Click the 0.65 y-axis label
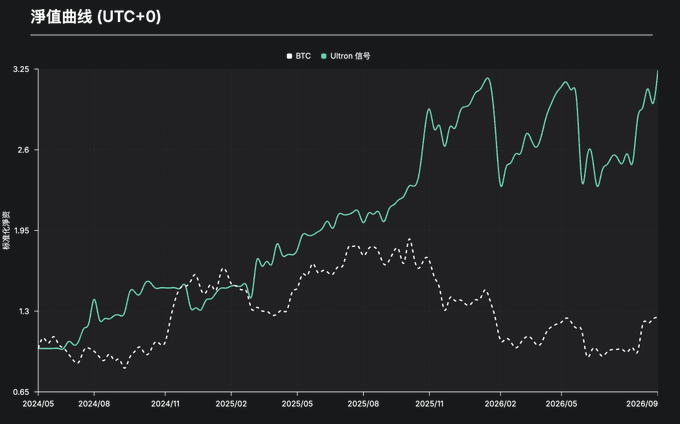680x424 pixels. tap(21, 392)
